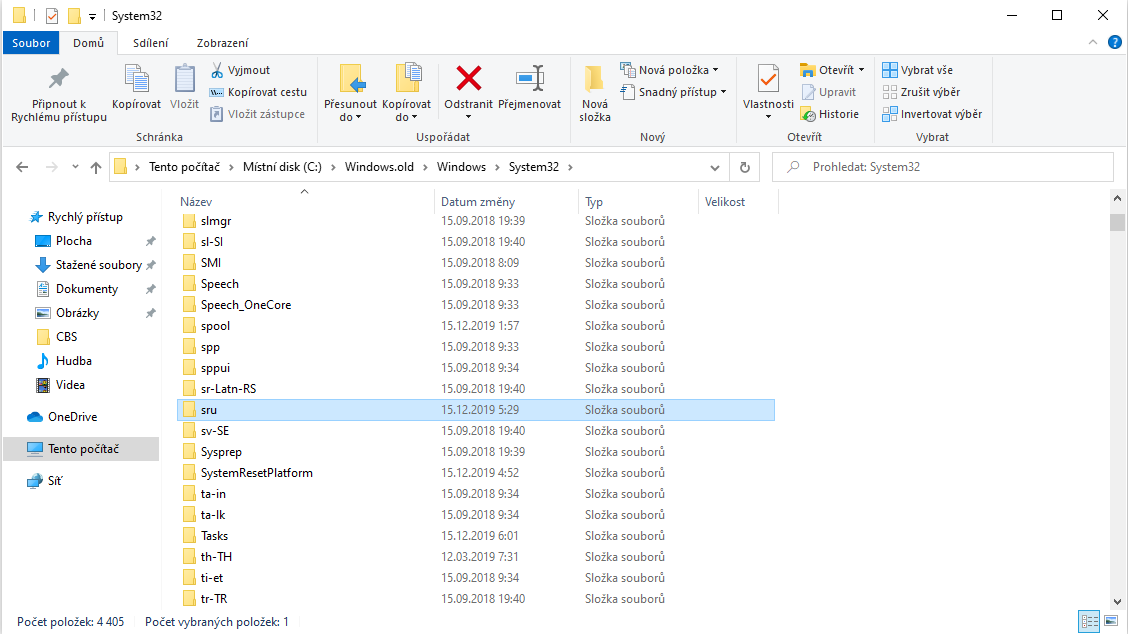Open recent locations dropdown arrow
The image size is (1128, 634).
[75, 167]
